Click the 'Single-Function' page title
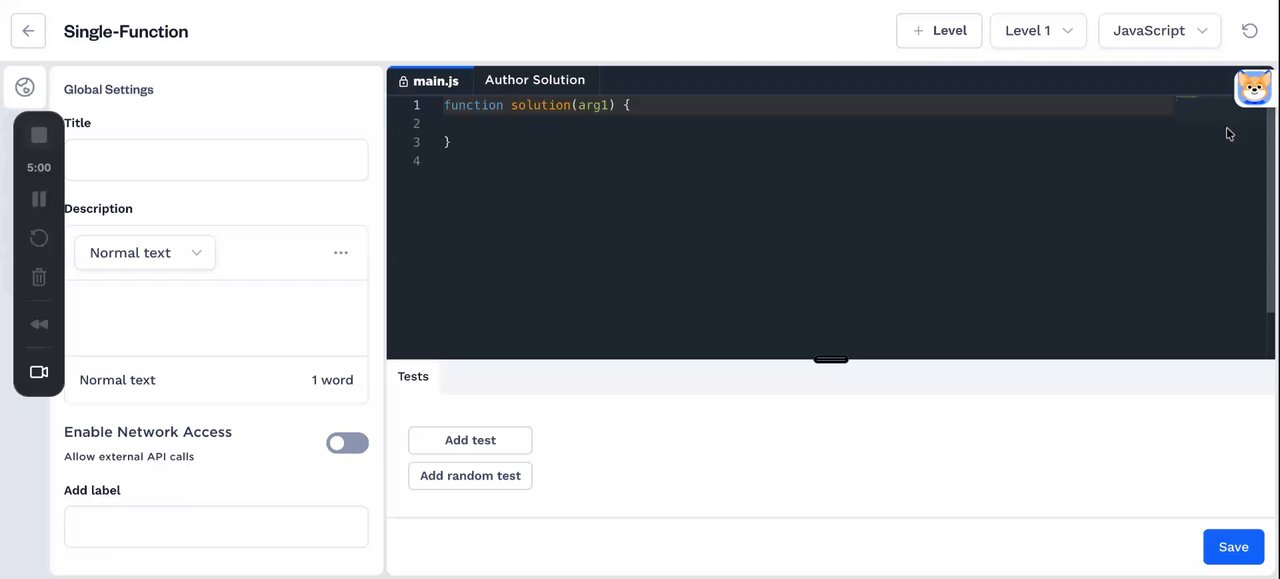1280x579 pixels. (x=126, y=31)
